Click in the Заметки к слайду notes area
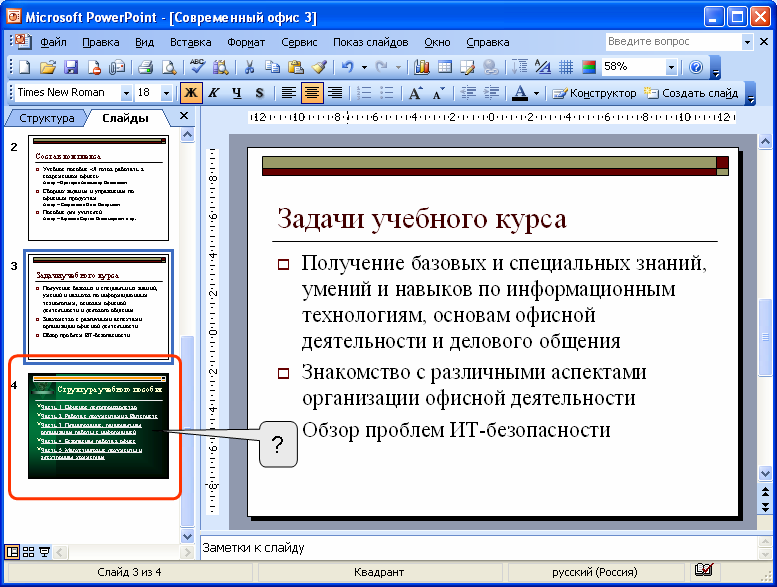This screenshot has width=777, height=587. click(477, 548)
